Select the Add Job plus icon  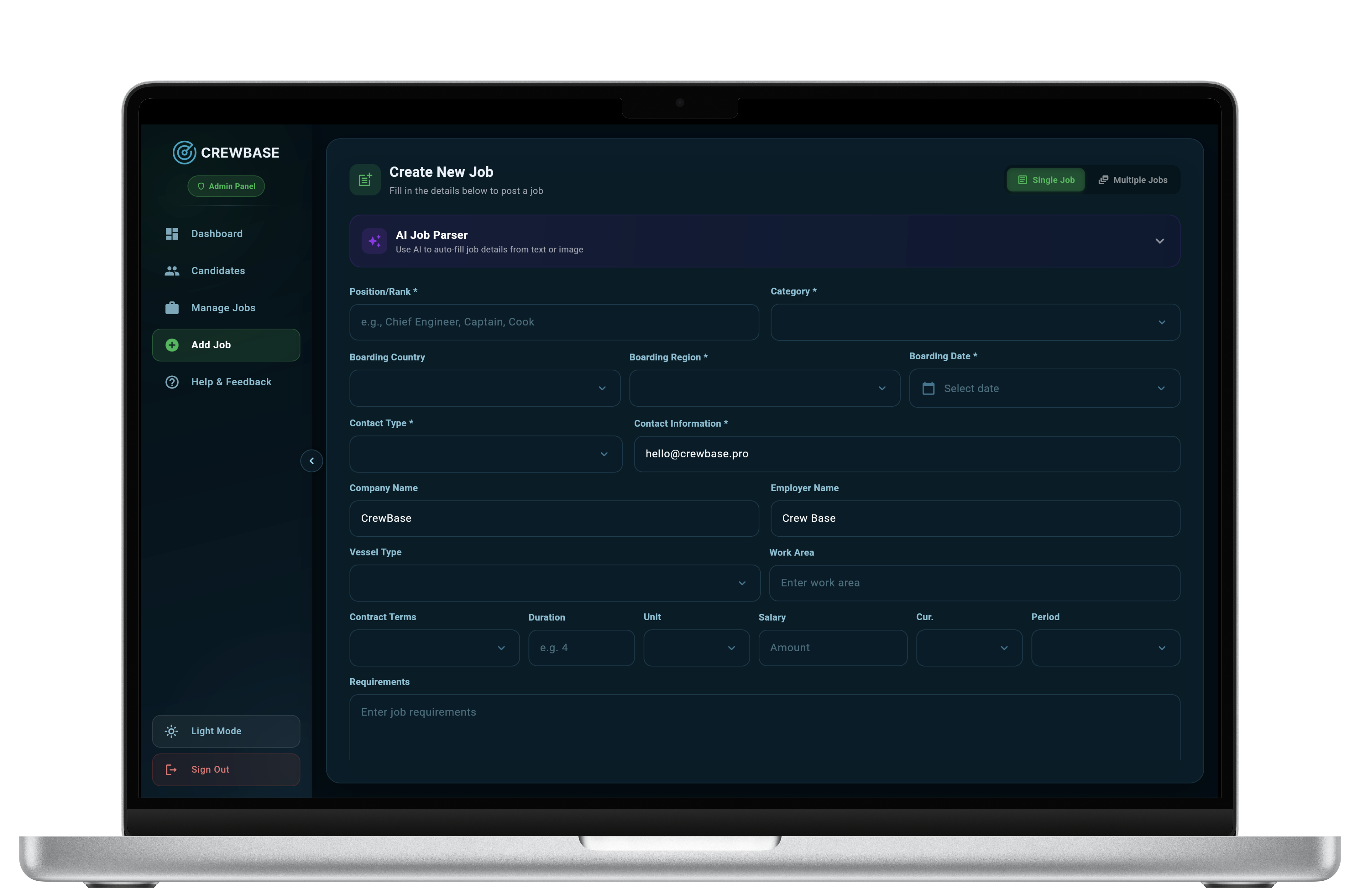tap(172, 345)
